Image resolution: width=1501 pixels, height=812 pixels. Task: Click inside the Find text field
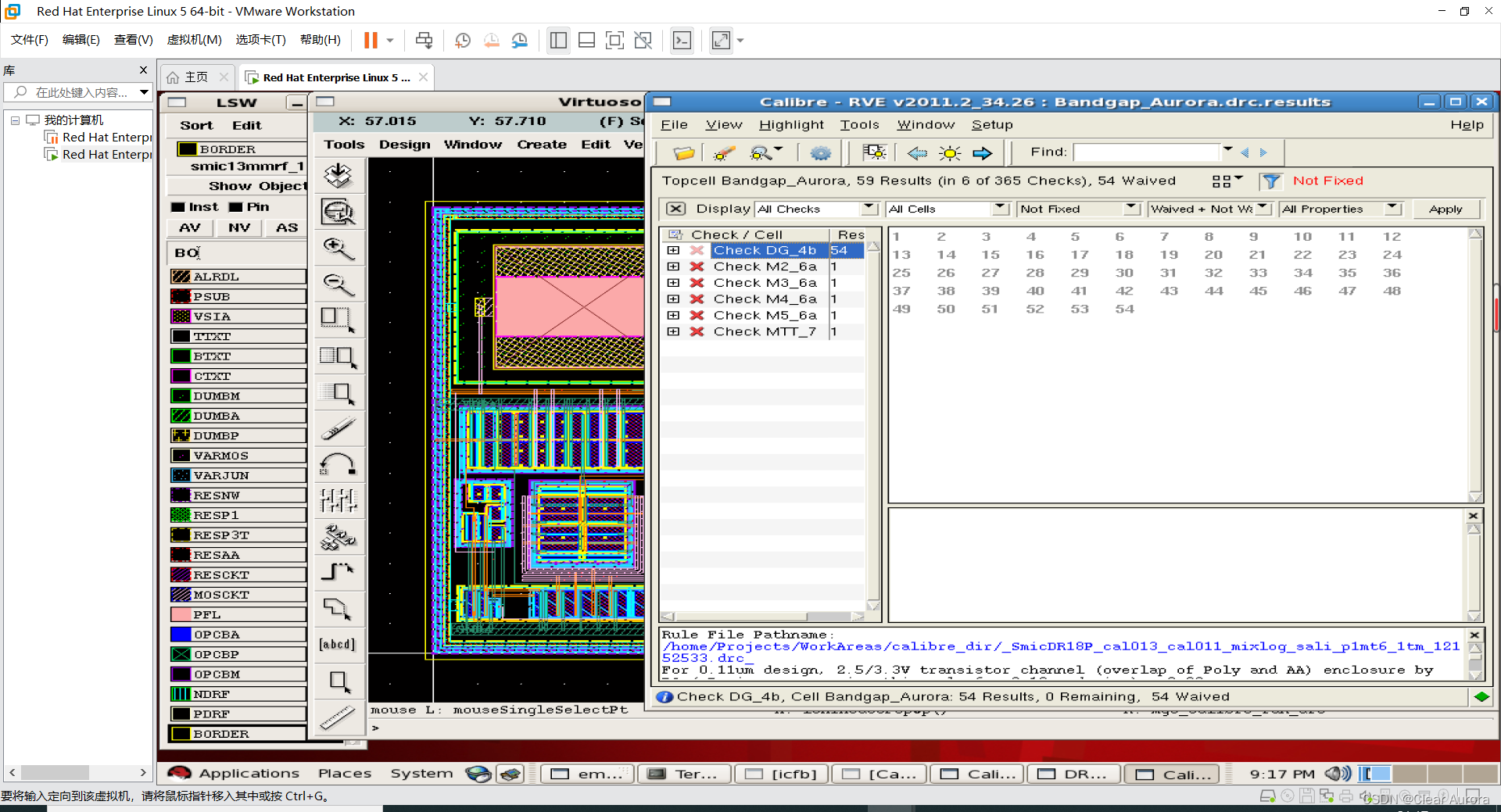1145,152
